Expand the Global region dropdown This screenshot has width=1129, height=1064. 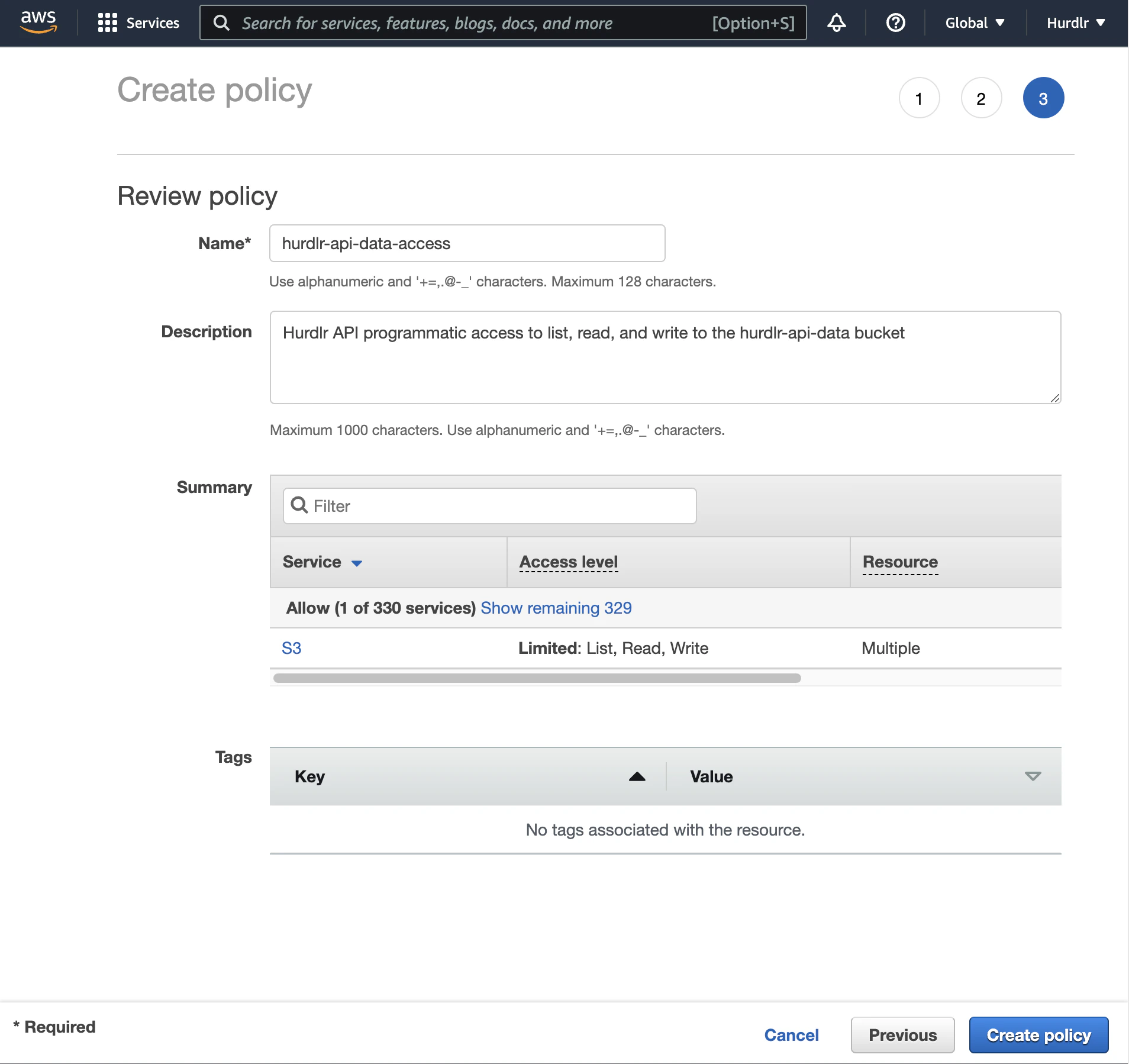tap(975, 23)
